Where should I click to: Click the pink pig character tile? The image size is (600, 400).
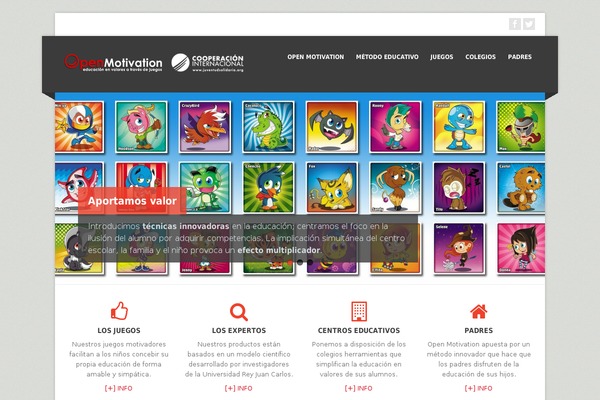coord(141,127)
